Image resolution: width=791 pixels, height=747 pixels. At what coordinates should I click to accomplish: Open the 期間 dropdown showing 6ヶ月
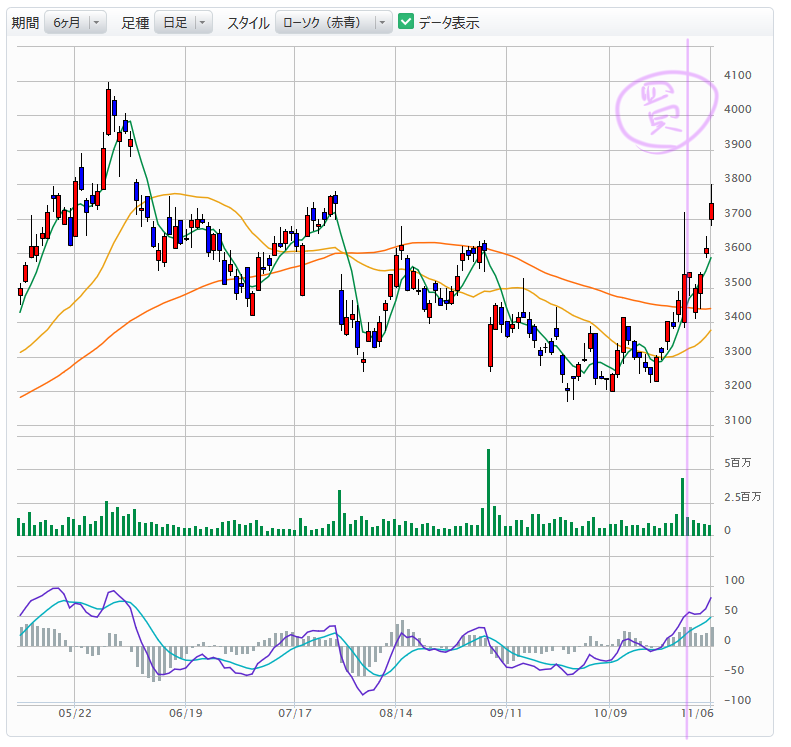point(75,23)
